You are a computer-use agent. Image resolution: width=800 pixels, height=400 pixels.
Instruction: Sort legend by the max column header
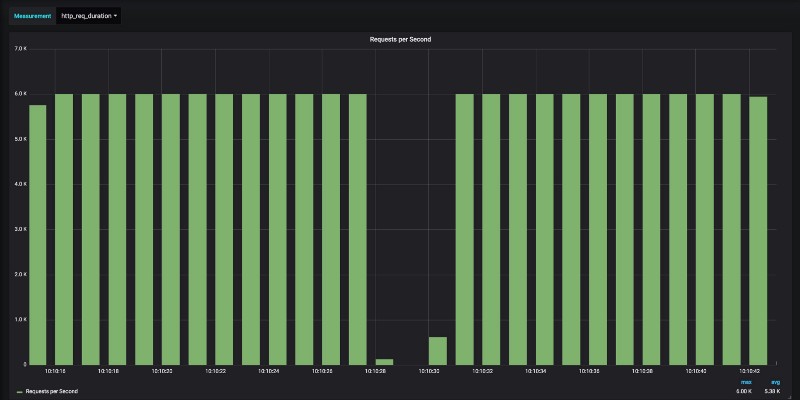point(746,382)
